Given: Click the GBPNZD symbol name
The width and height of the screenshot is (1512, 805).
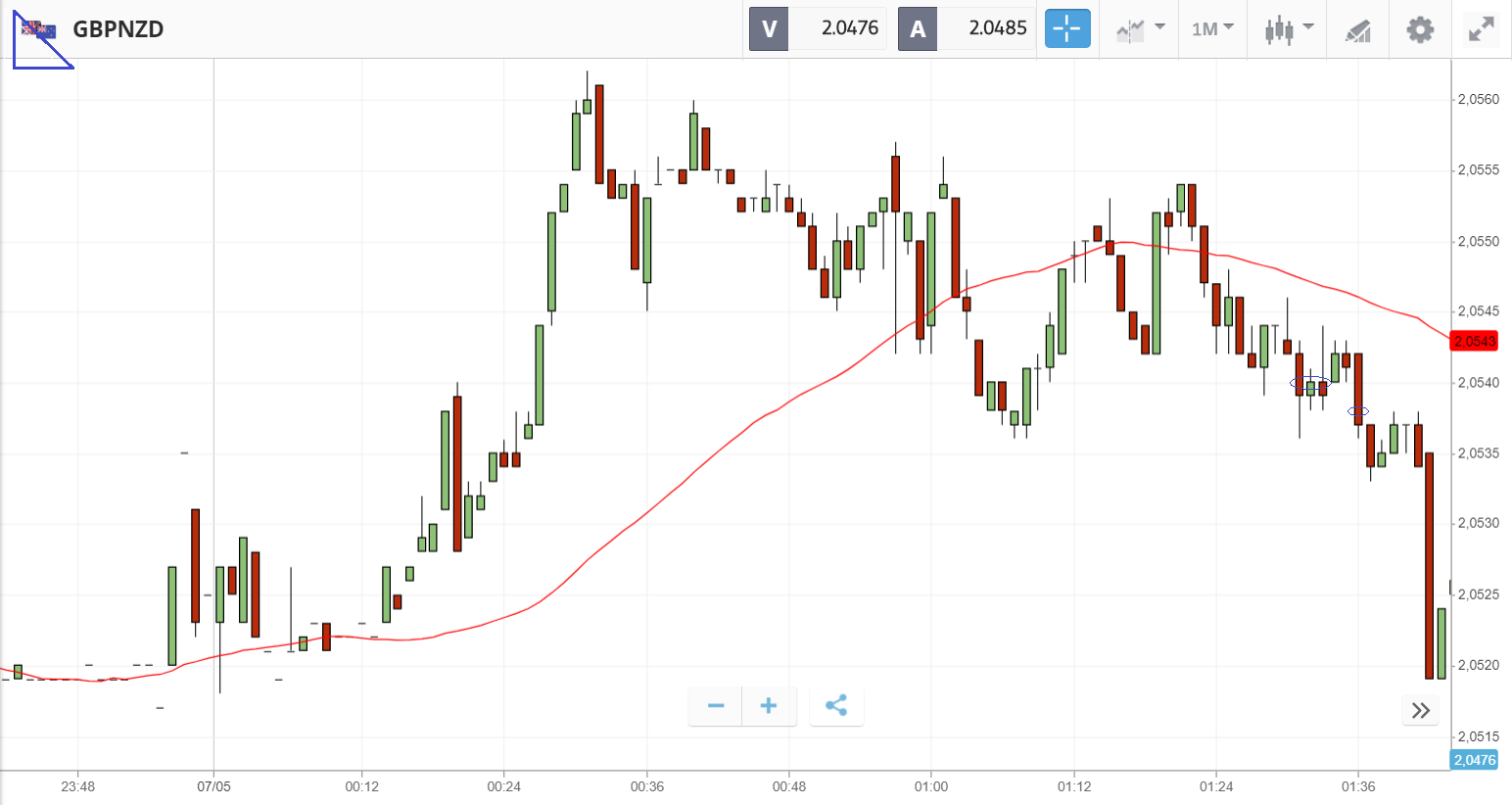Looking at the screenshot, I should 118,29.
